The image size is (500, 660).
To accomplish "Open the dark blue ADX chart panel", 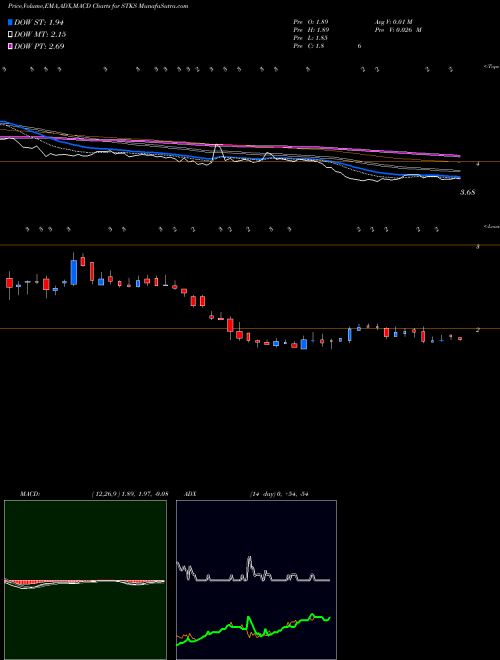I will (x=256, y=580).
